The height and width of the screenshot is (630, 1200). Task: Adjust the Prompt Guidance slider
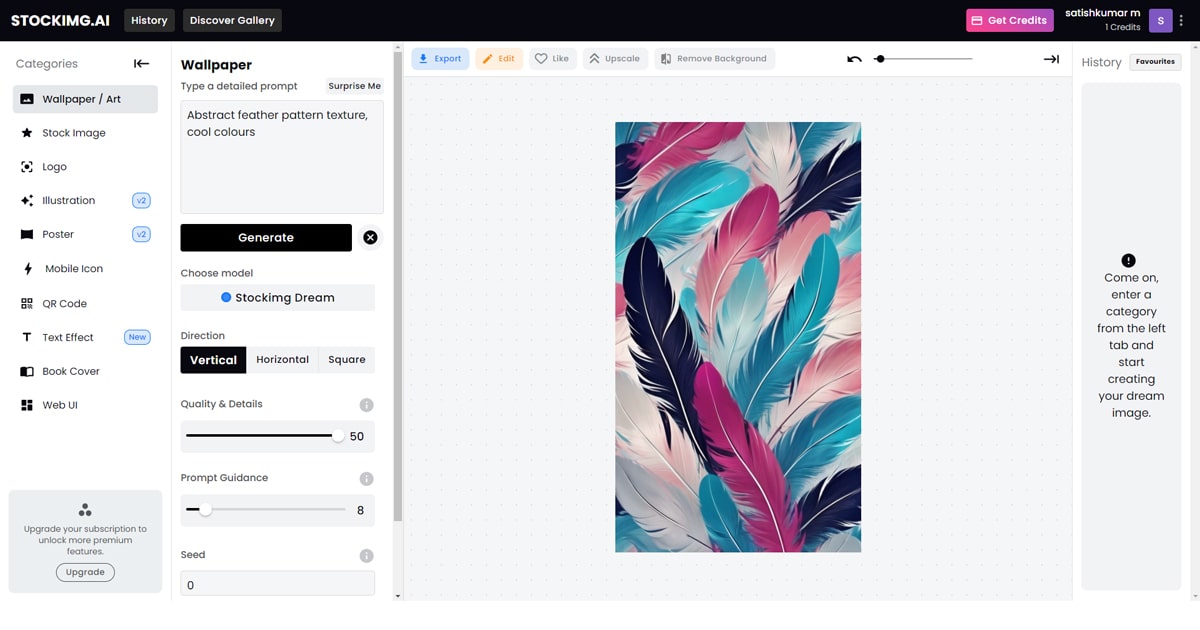click(x=205, y=510)
